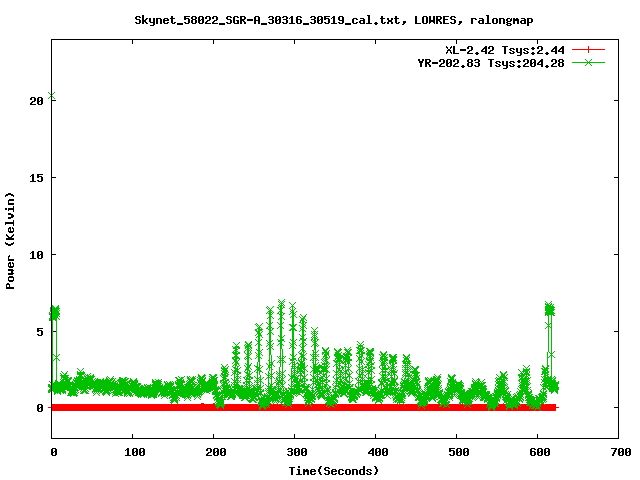
Task: Click the x-axis tick label '400'
Action: tap(378, 452)
